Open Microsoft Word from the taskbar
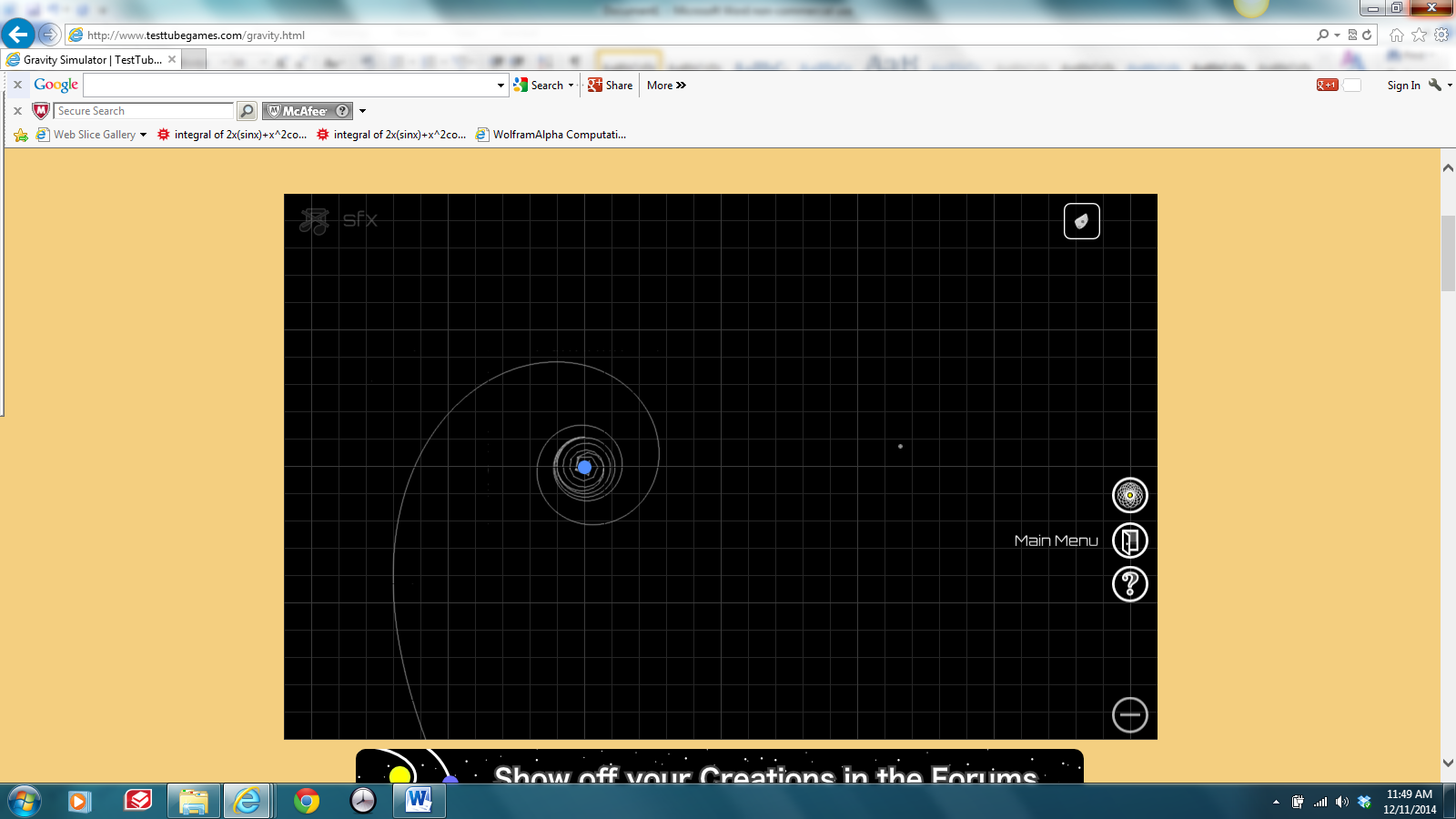This screenshot has width=1456, height=819. (x=418, y=801)
